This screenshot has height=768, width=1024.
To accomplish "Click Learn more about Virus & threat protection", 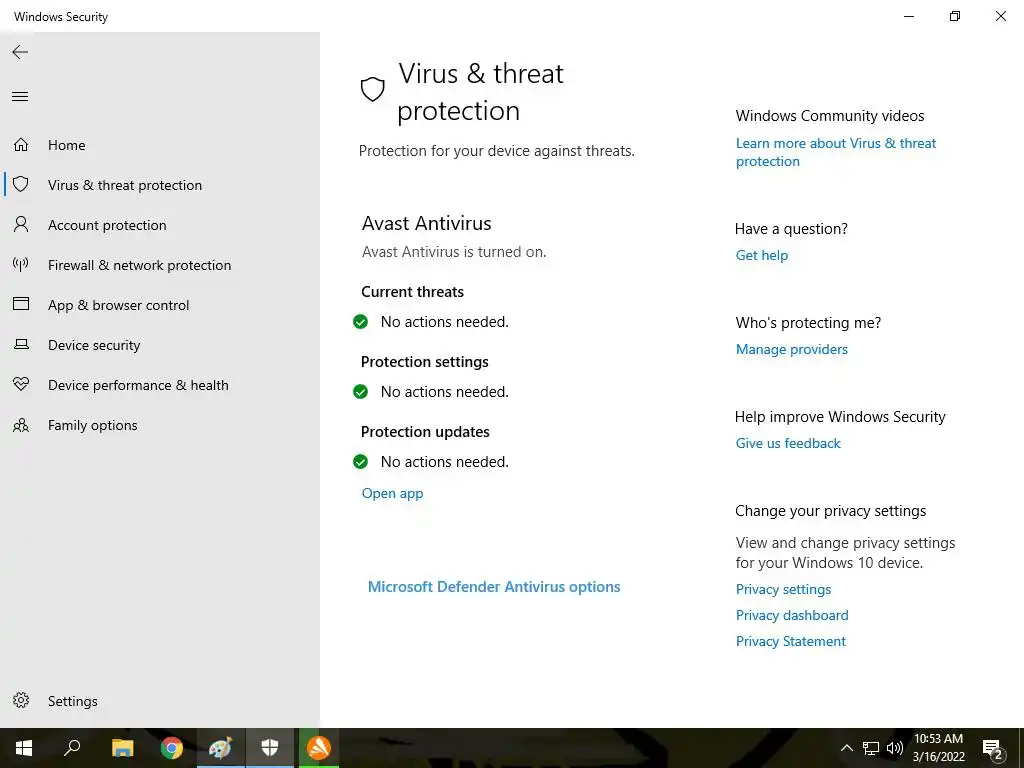I will 835,152.
